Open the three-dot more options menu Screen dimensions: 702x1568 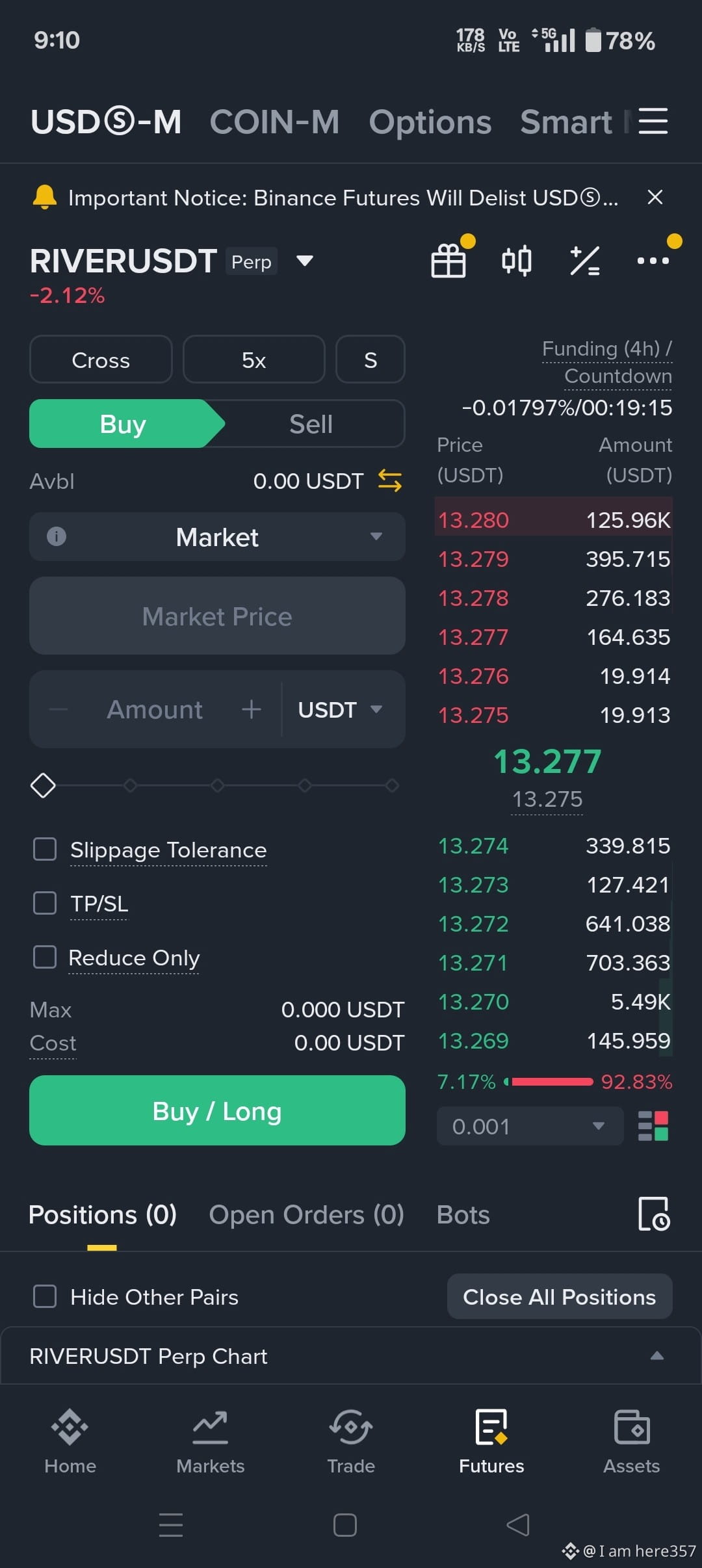click(653, 261)
